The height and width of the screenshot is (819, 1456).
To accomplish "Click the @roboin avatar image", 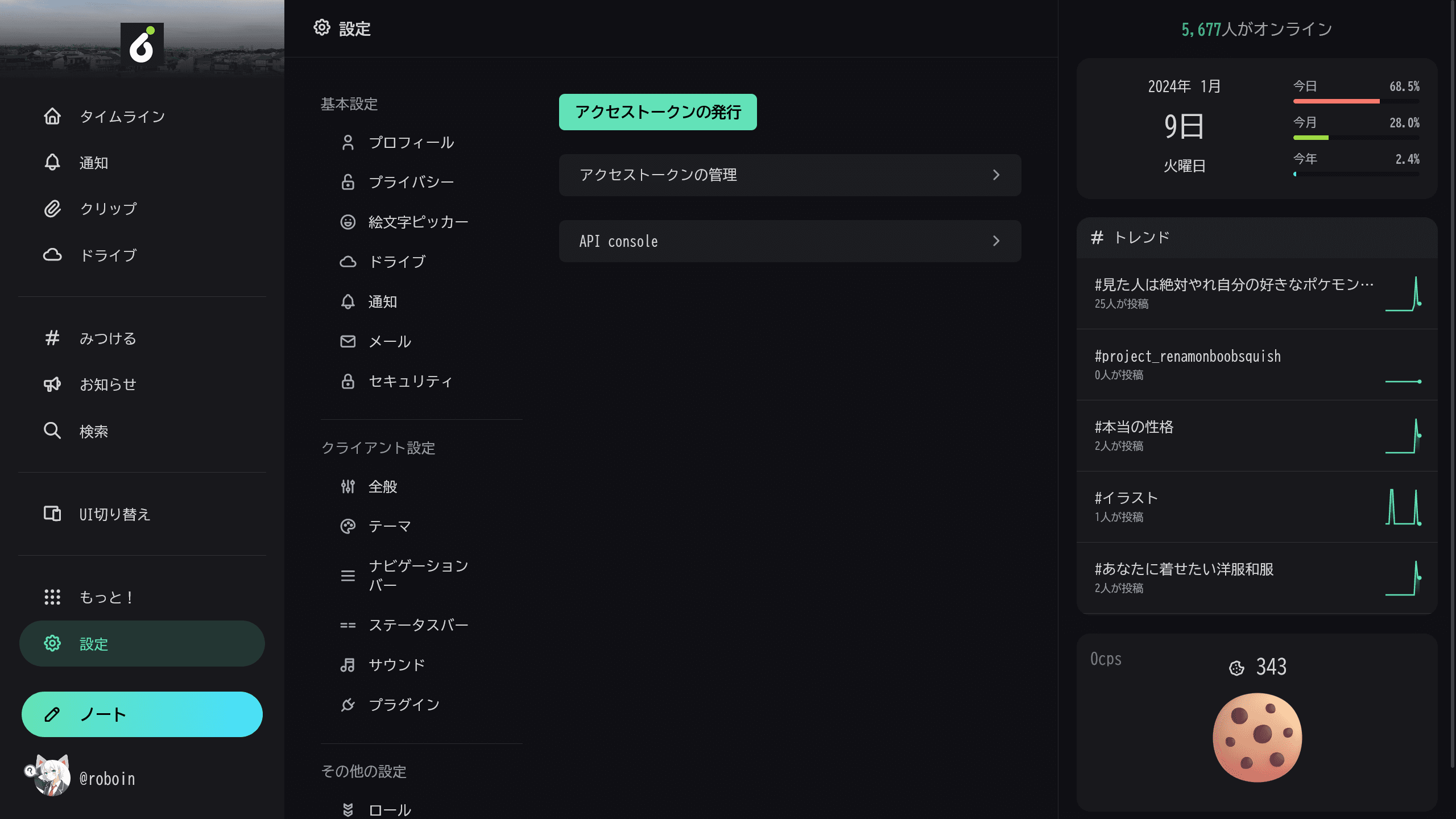I will coord(52,776).
